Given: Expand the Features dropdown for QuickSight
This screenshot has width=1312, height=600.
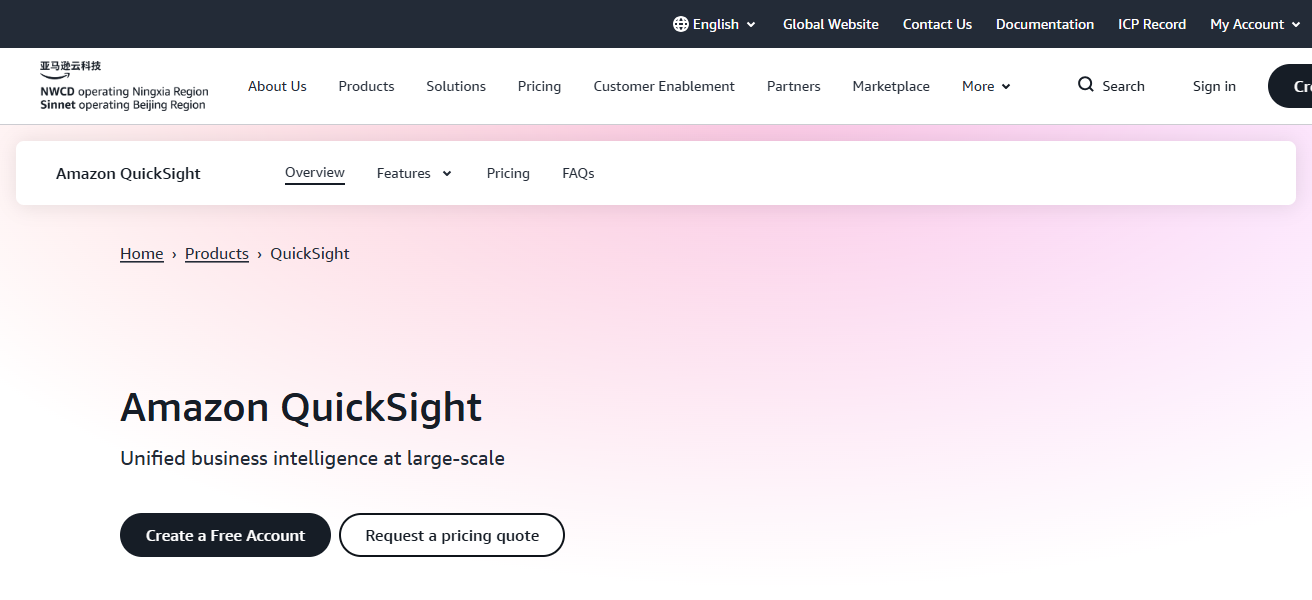Looking at the screenshot, I should (x=413, y=173).
